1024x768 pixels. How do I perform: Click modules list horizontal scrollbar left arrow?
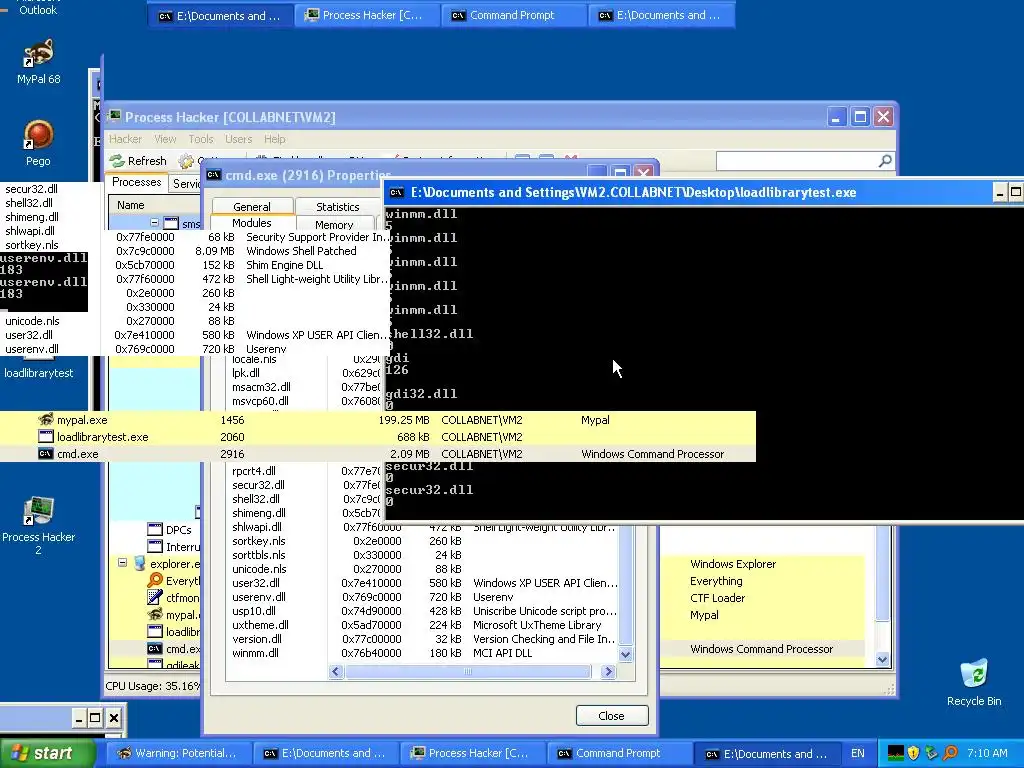click(x=336, y=671)
